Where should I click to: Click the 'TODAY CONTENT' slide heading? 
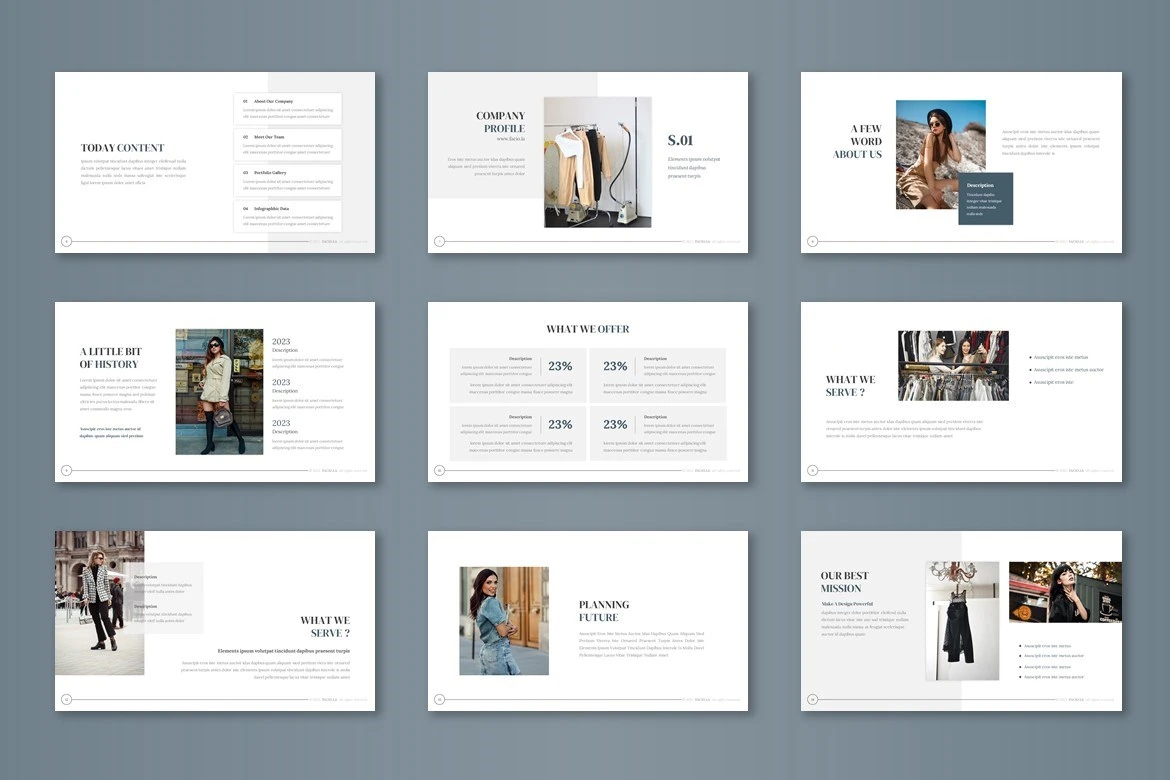[x=122, y=148]
